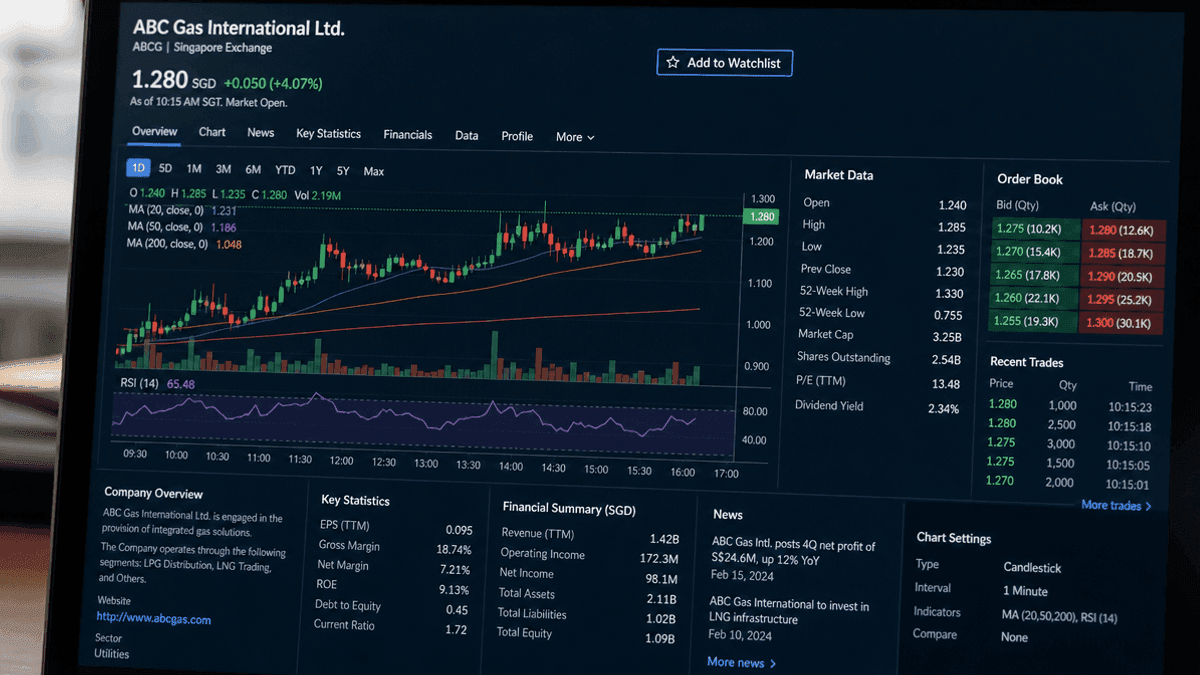The height and width of the screenshot is (675, 1200).
Task: Click the recent trade at 10:15:10
Action: (x=1068, y=445)
